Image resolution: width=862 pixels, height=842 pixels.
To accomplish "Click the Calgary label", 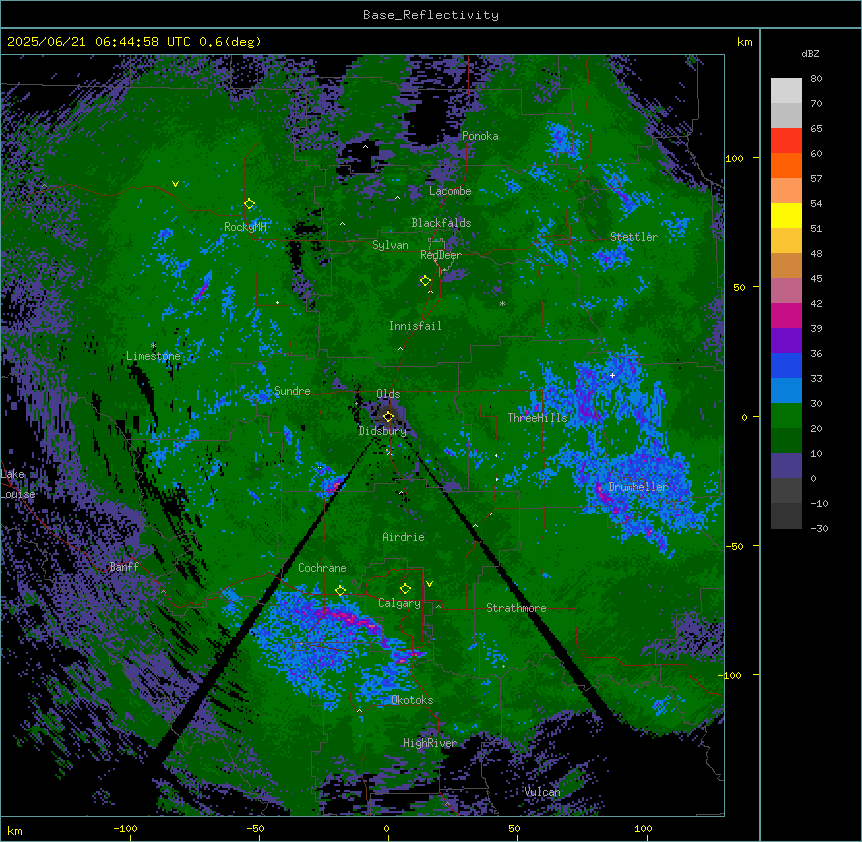I will pos(399,603).
